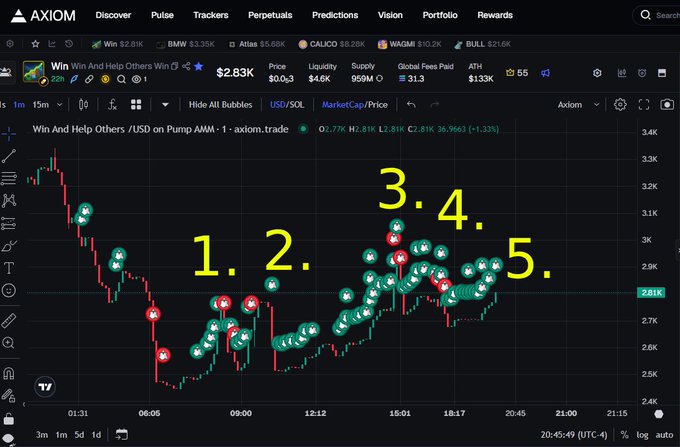Open chart settings gear in toolbar
This screenshot has width=680, height=447.
click(620, 104)
